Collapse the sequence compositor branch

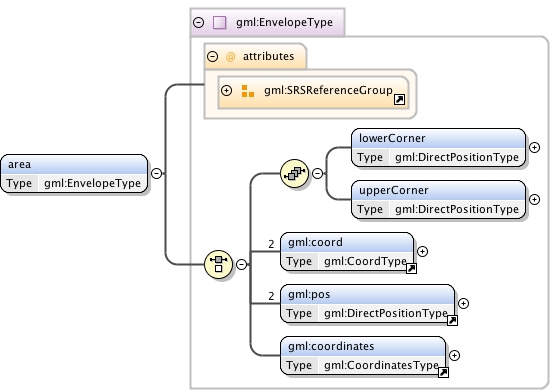(317, 173)
